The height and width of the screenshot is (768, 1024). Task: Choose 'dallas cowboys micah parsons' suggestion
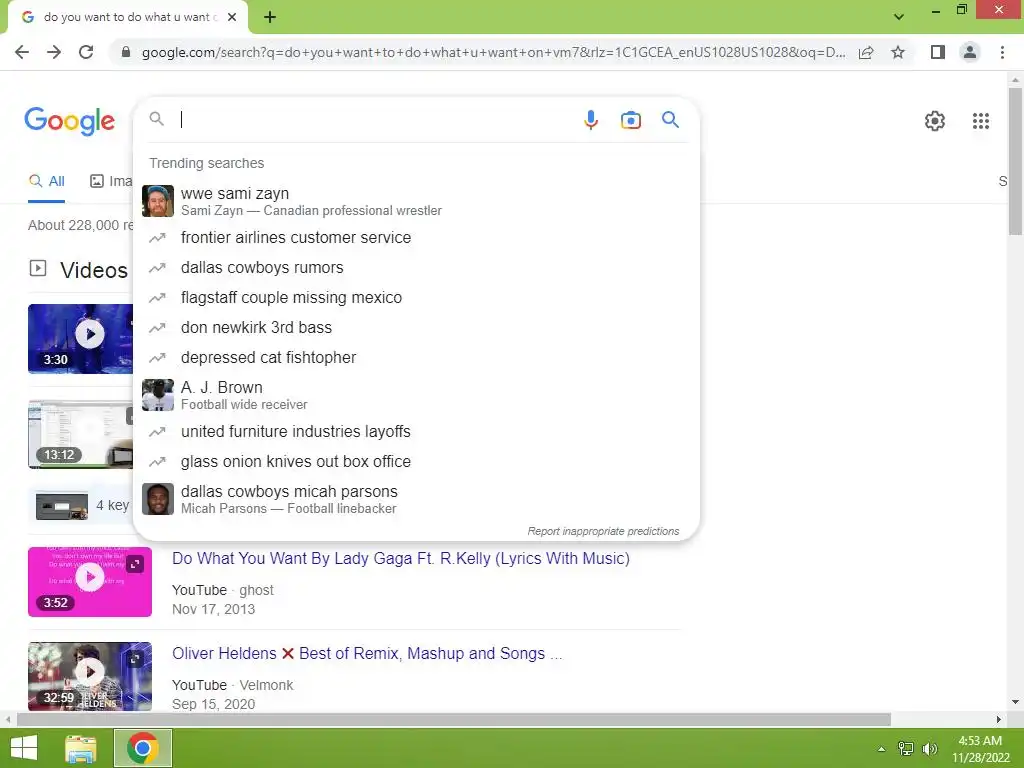(x=416, y=499)
